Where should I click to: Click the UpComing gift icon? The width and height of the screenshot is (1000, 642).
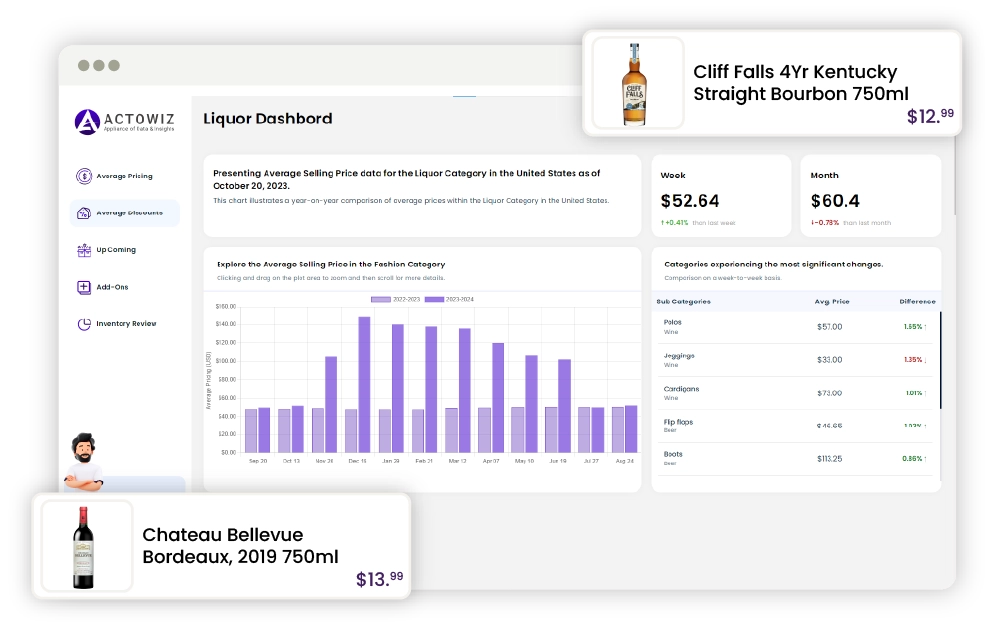[x=84, y=250]
